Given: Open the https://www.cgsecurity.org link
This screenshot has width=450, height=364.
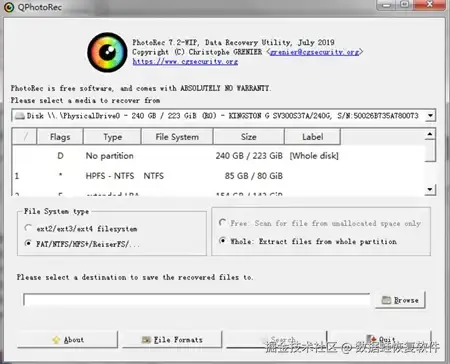Looking at the screenshot, I should point(185,61).
